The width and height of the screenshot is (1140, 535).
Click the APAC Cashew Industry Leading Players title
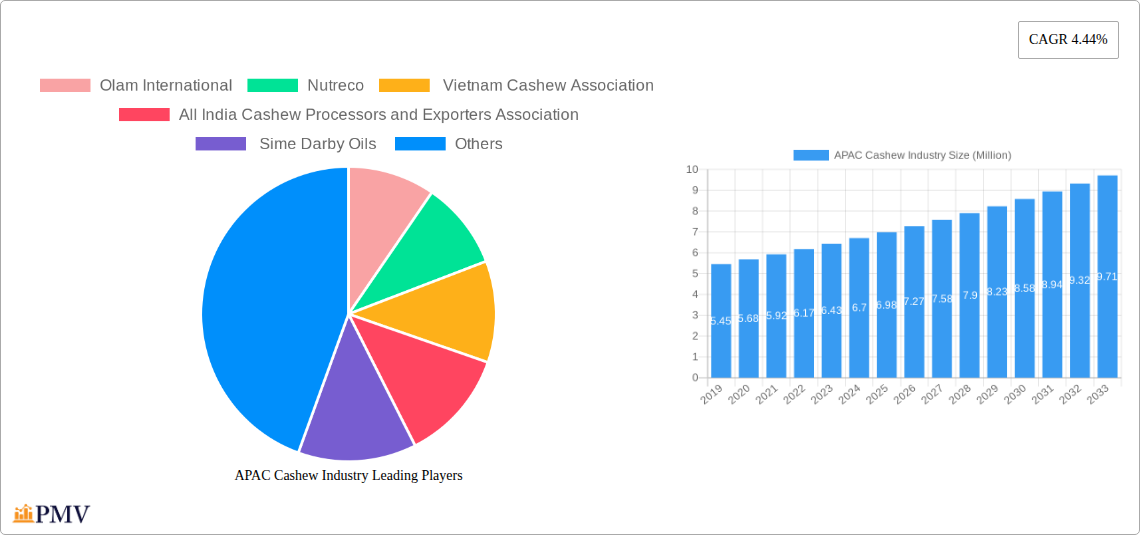pos(349,475)
